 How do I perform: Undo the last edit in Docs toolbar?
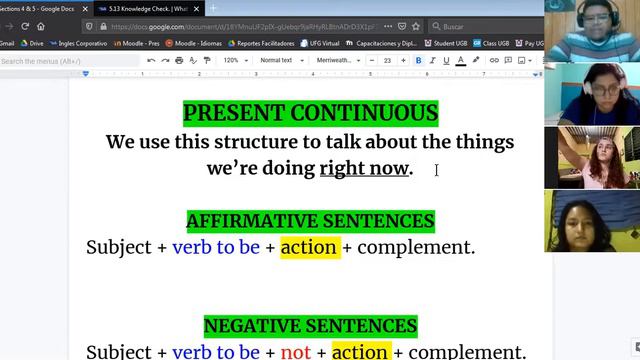[x=151, y=60]
